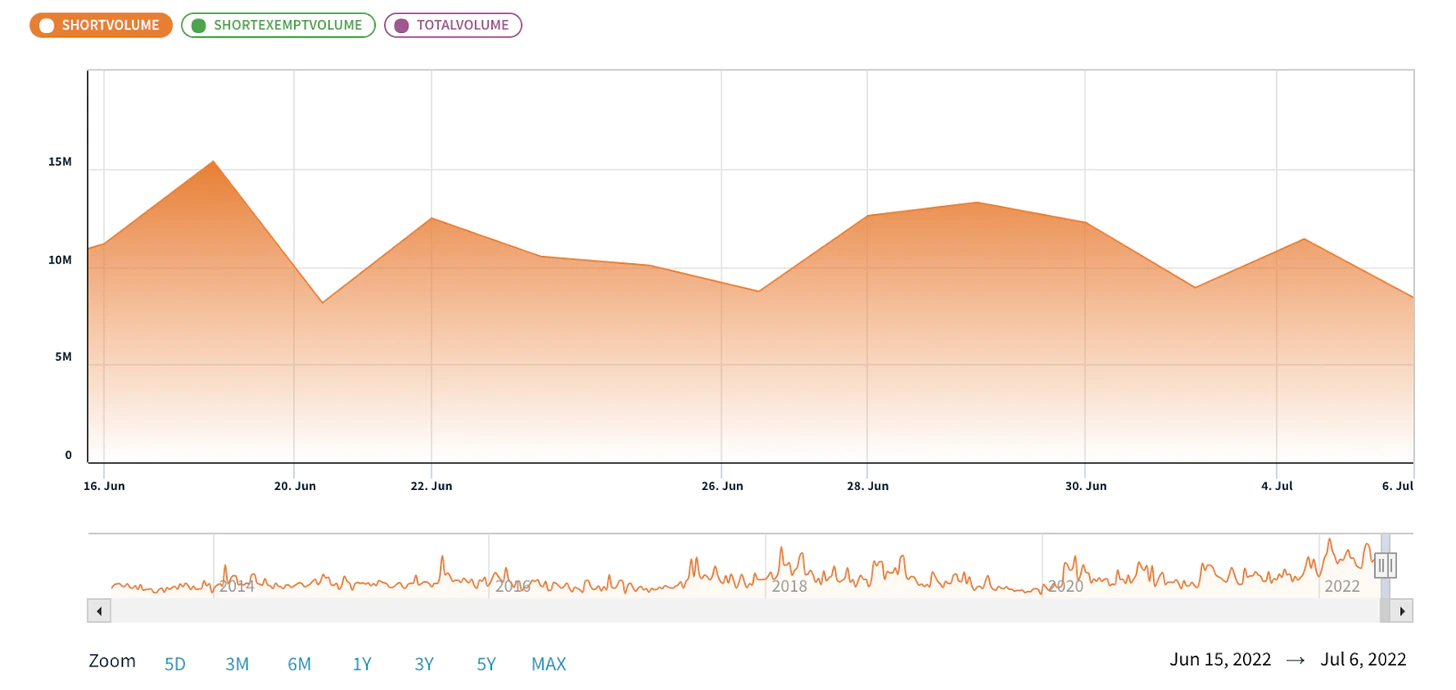Select the 3Y zoom range
The height and width of the screenshot is (690, 1456).
click(x=424, y=664)
